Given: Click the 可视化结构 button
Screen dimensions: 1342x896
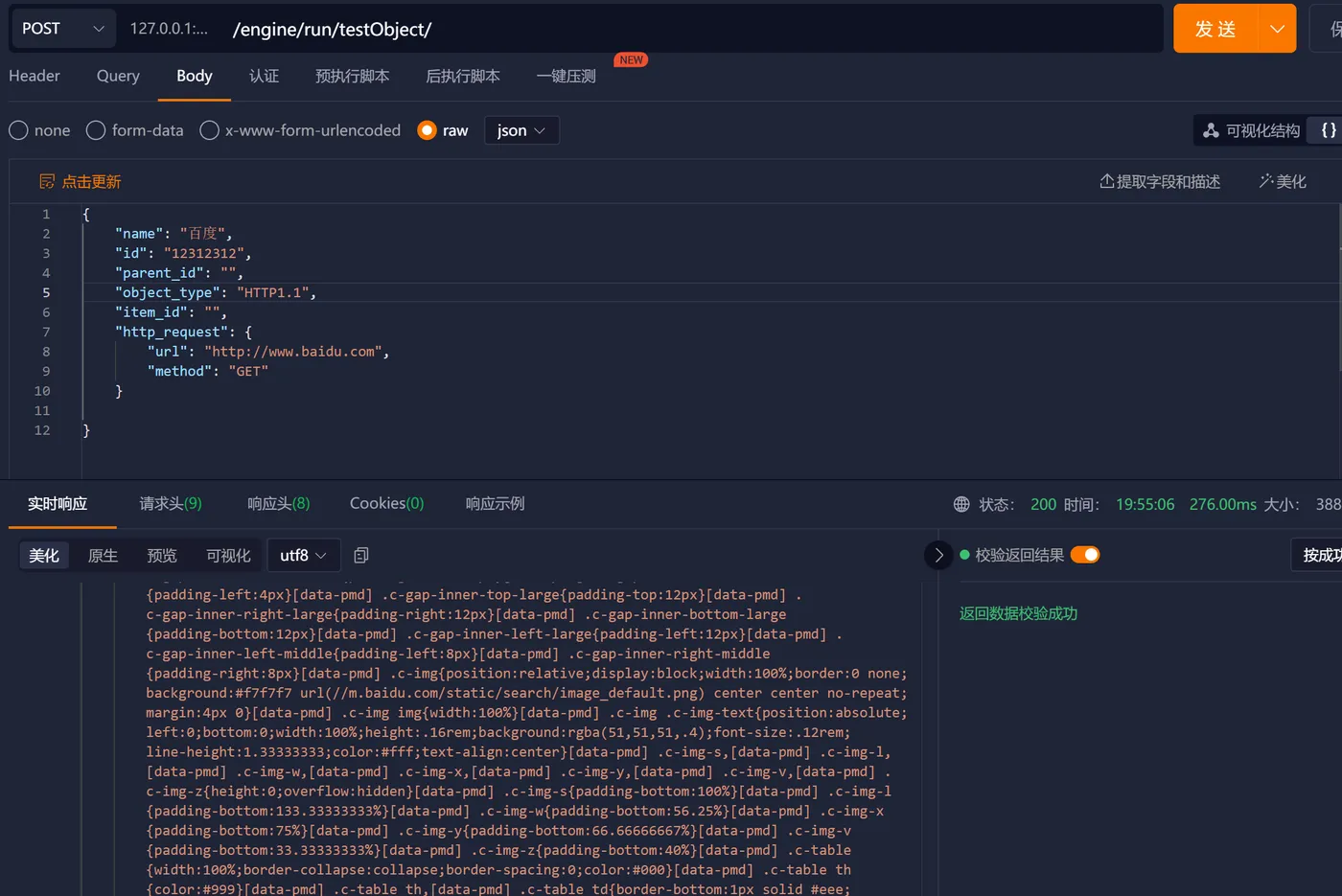Looking at the screenshot, I should point(1252,130).
